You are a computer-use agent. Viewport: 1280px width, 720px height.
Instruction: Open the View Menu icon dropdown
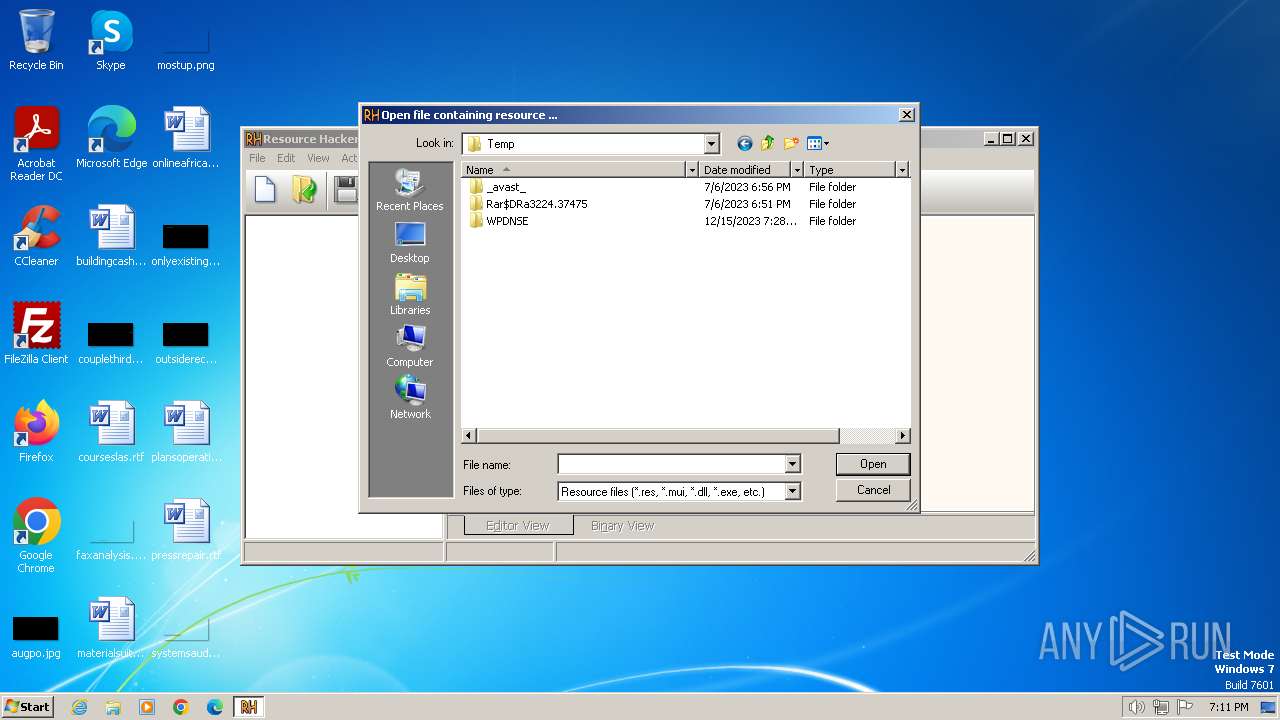818,144
